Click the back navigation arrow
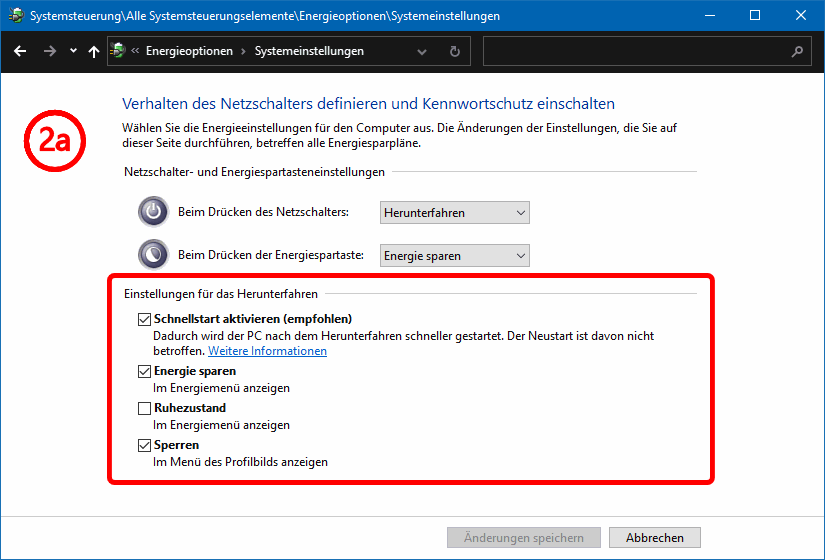This screenshot has width=825, height=560. [x=20, y=51]
